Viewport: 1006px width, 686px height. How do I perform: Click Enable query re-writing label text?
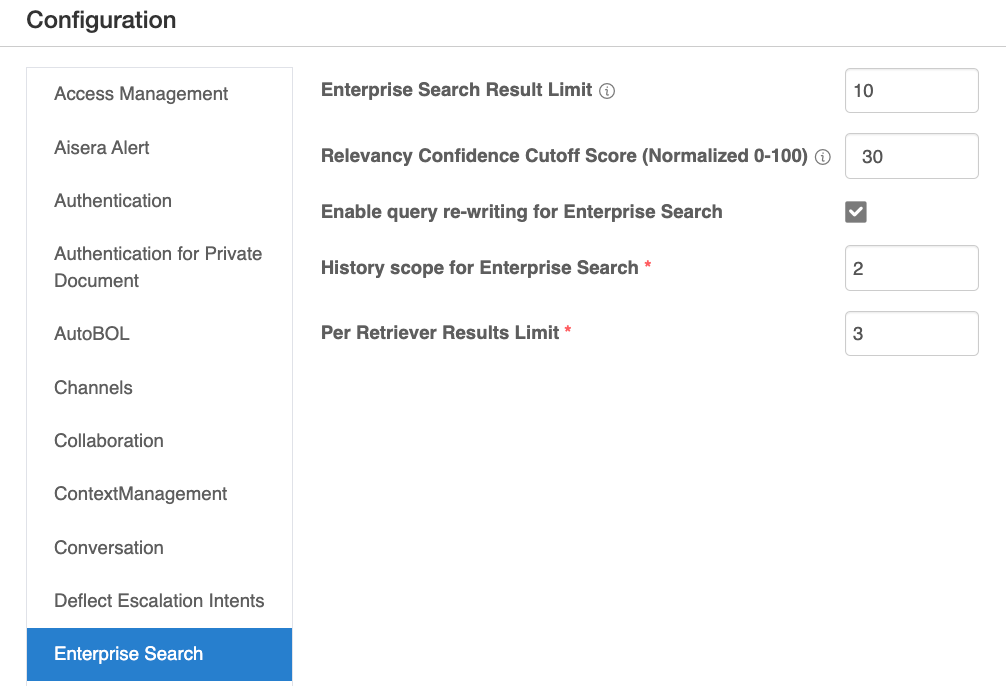tap(521, 212)
